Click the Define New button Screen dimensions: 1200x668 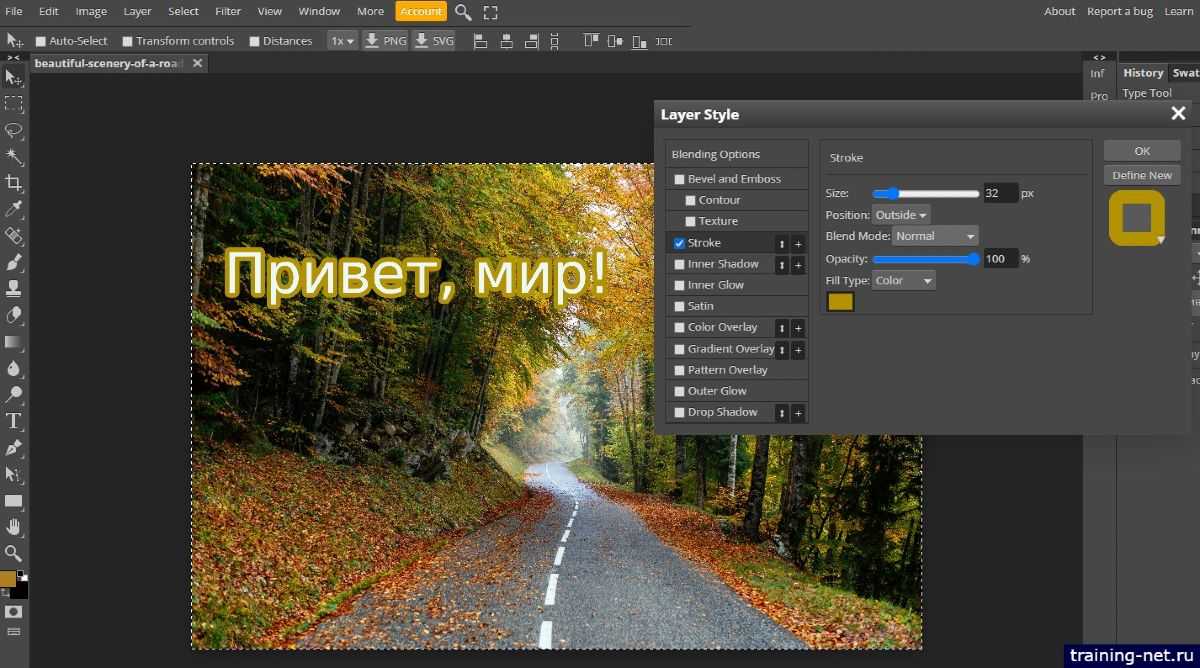(x=1142, y=175)
